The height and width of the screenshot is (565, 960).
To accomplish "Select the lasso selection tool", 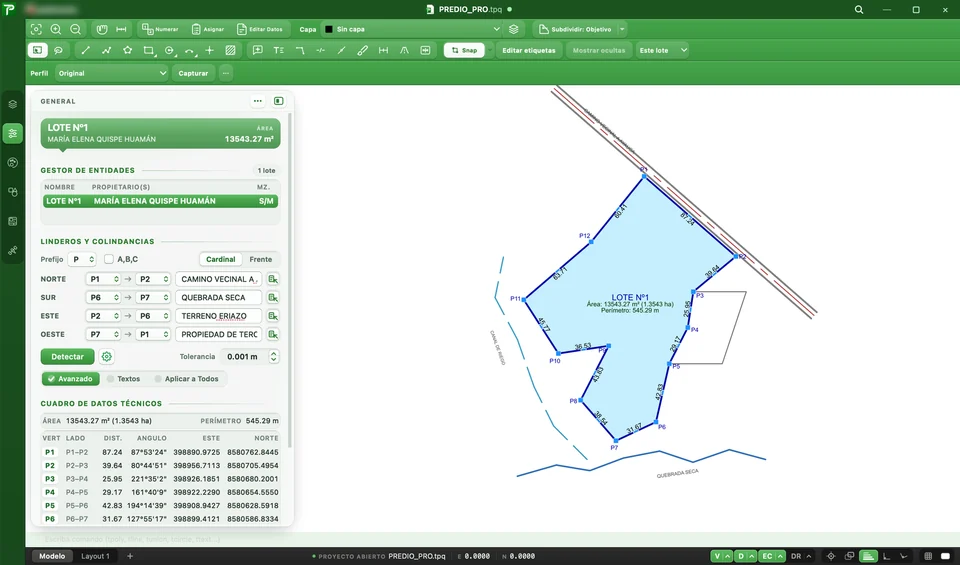I will click(x=58, y=50).
